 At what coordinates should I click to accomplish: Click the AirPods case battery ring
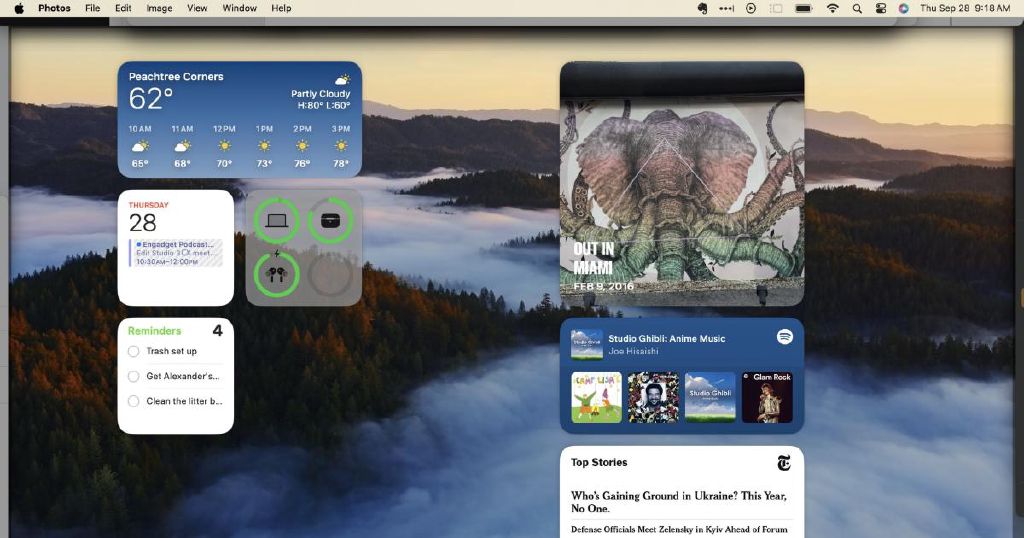tap(330, 221)
